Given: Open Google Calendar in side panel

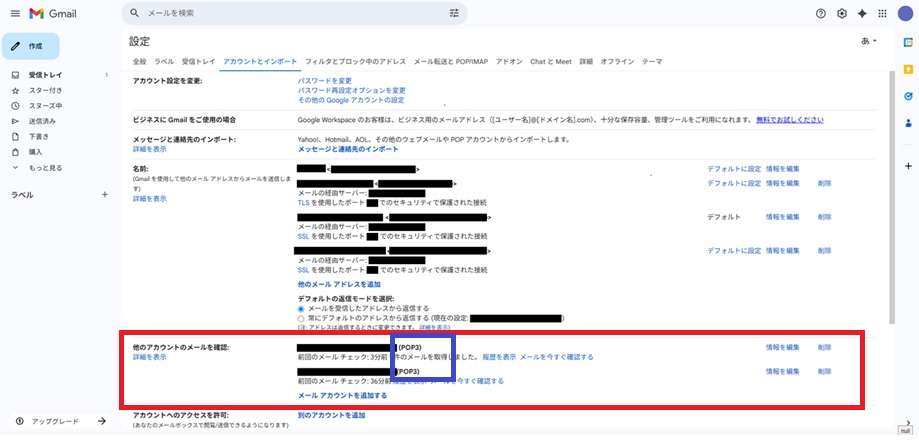Looking at the screenshot, I should coord(907,44).
